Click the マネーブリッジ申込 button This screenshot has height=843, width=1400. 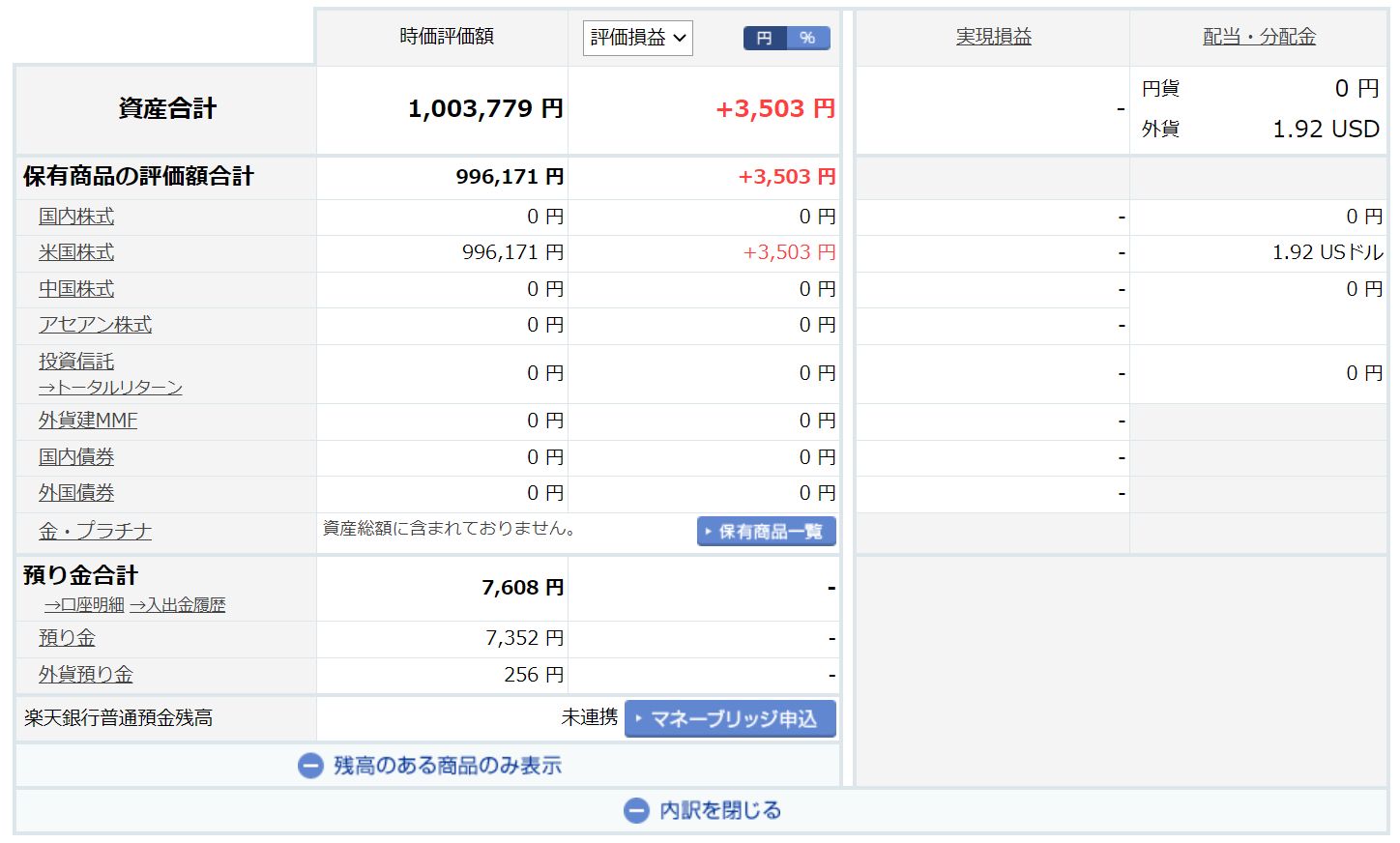point(730,719)
